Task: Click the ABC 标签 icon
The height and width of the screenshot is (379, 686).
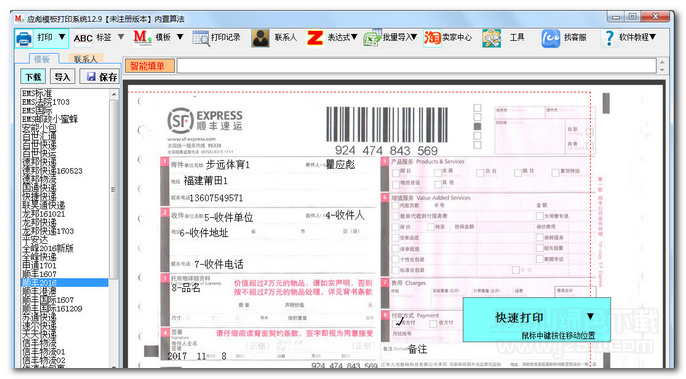Action: [82, 38]
